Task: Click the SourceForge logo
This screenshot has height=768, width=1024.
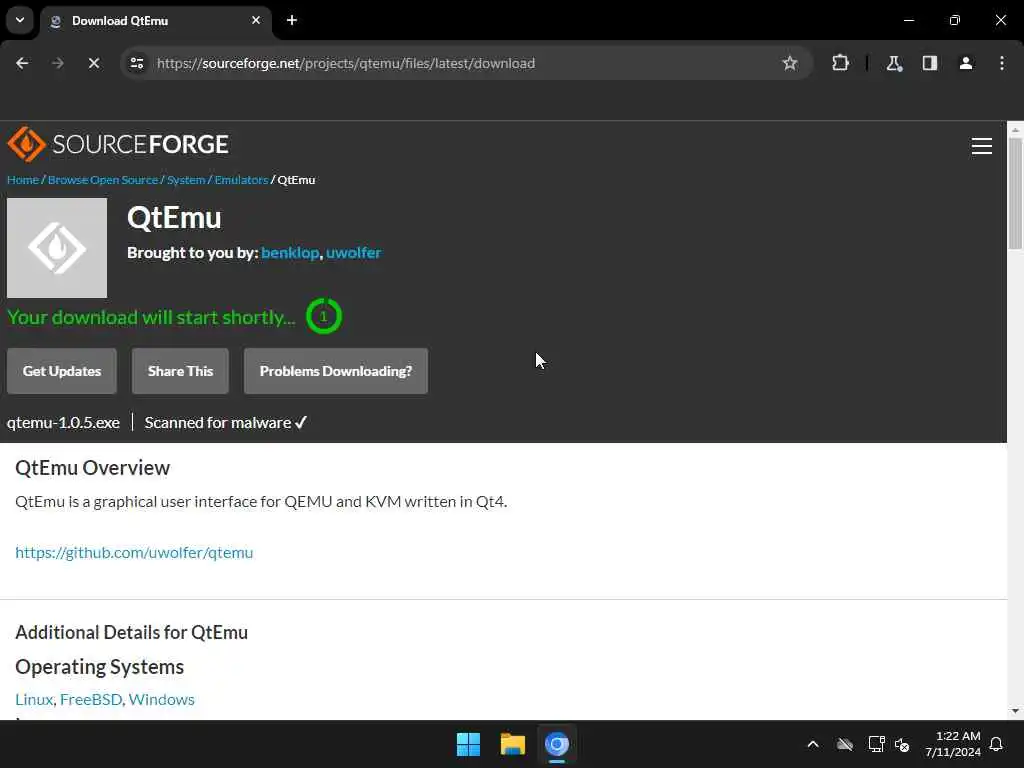Action: [x=118, y=144]
